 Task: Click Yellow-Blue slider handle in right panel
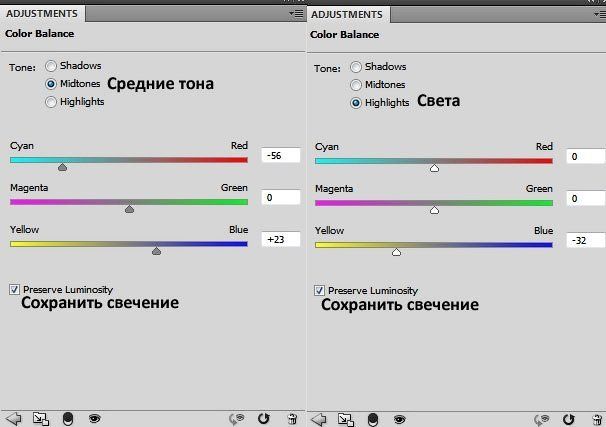point(396,252)
